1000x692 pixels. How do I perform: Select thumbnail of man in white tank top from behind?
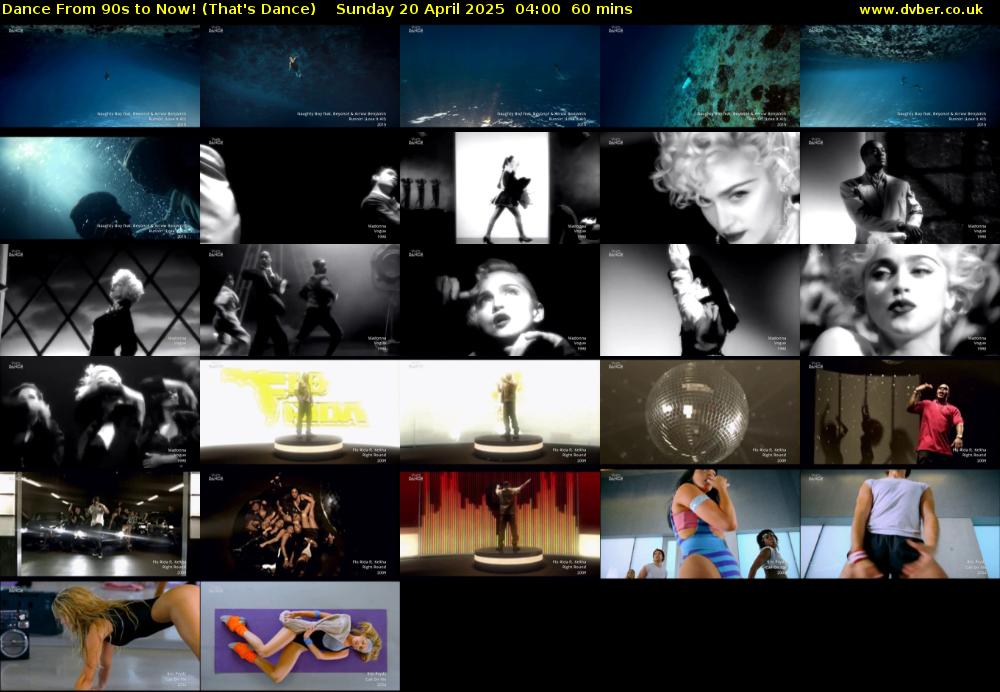pos(900,524)
